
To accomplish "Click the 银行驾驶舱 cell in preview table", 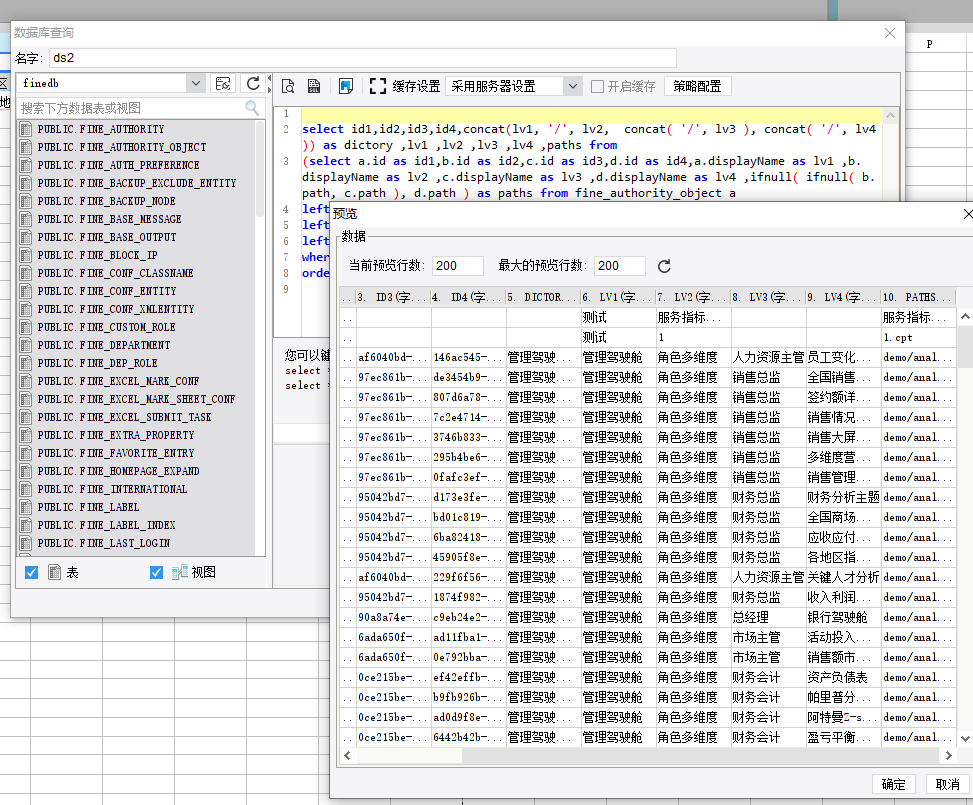I will 844,617.
